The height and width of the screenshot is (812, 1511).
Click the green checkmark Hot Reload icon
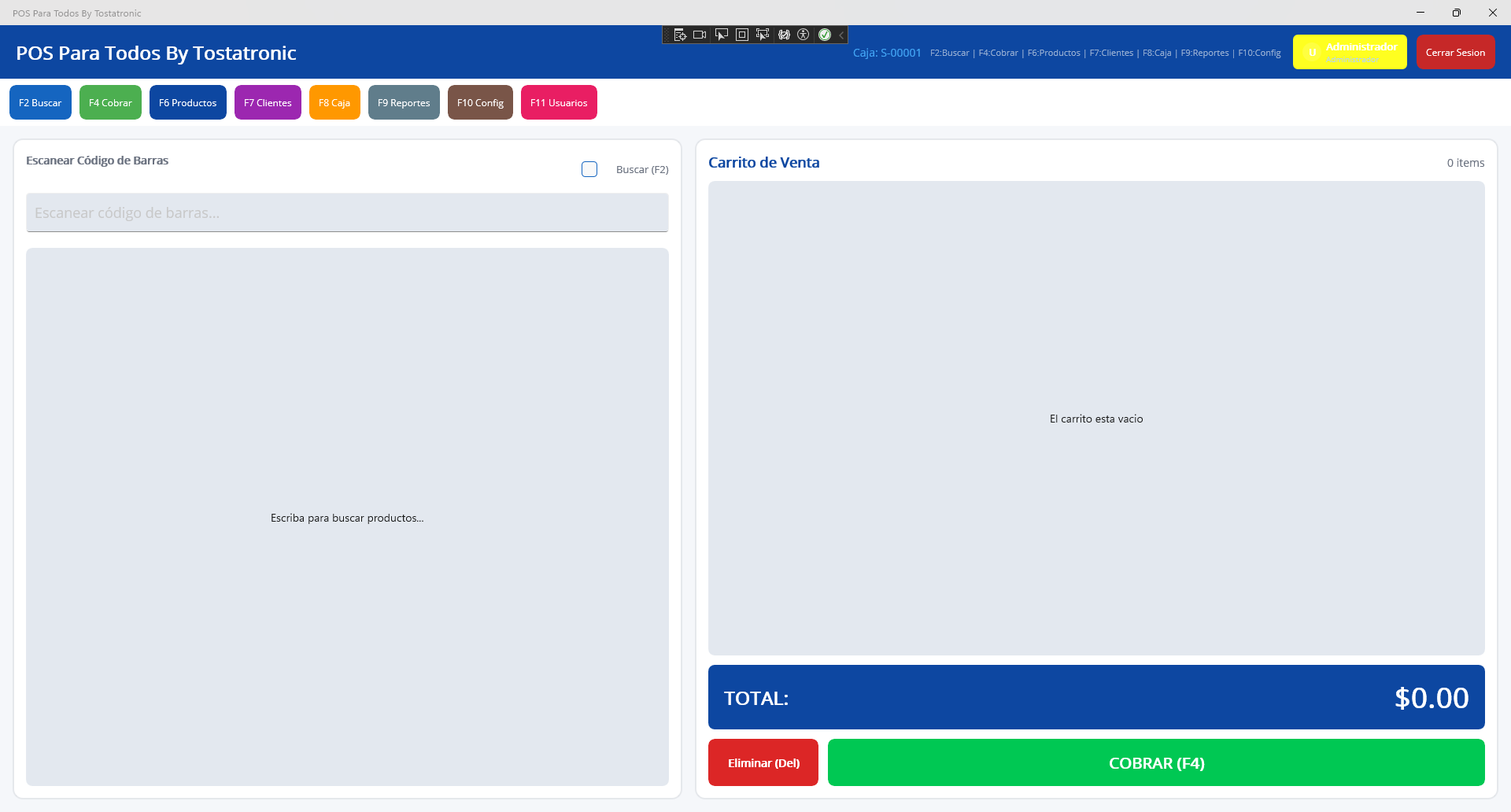[825, 35]
